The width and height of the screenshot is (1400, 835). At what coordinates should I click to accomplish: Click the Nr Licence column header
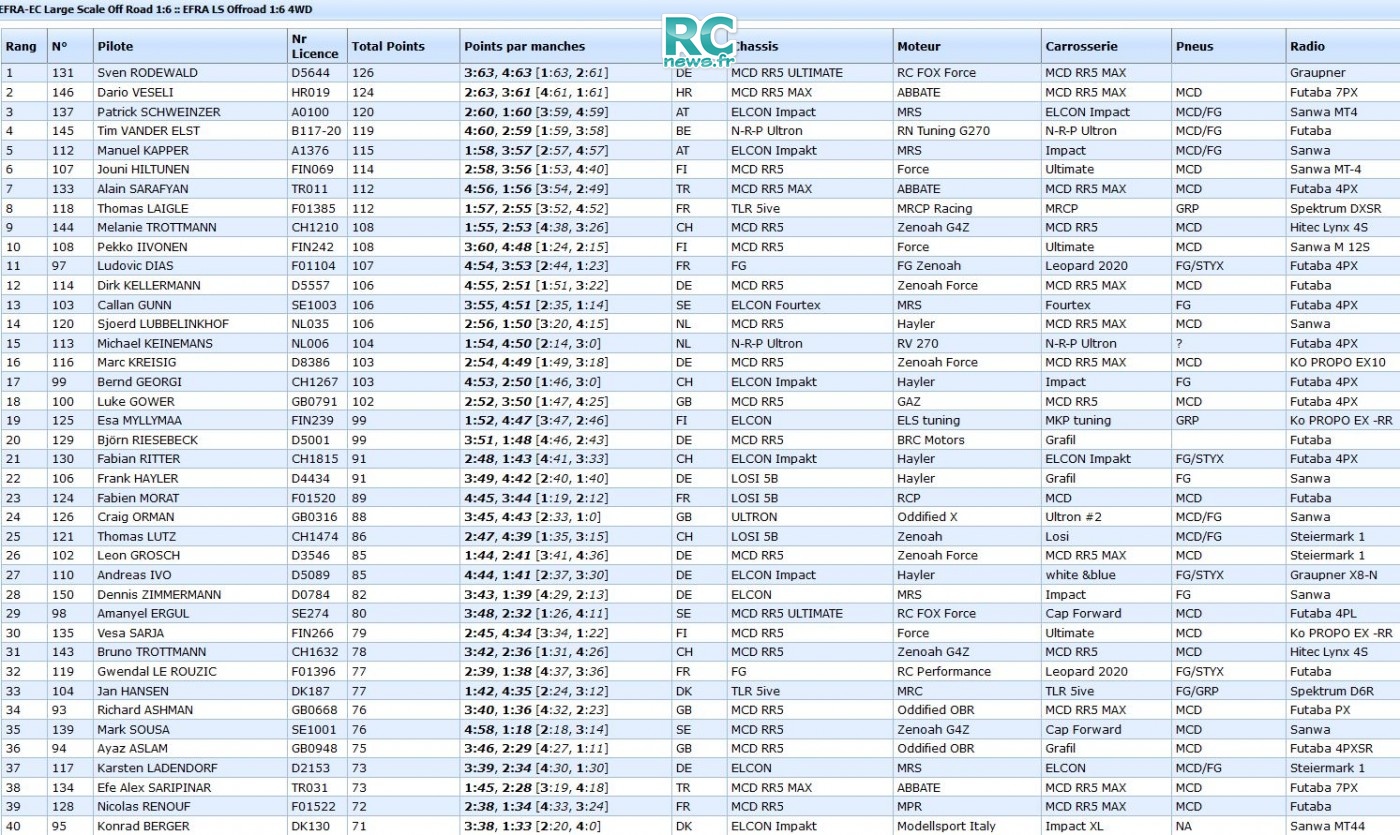click(x=315, y=46)
